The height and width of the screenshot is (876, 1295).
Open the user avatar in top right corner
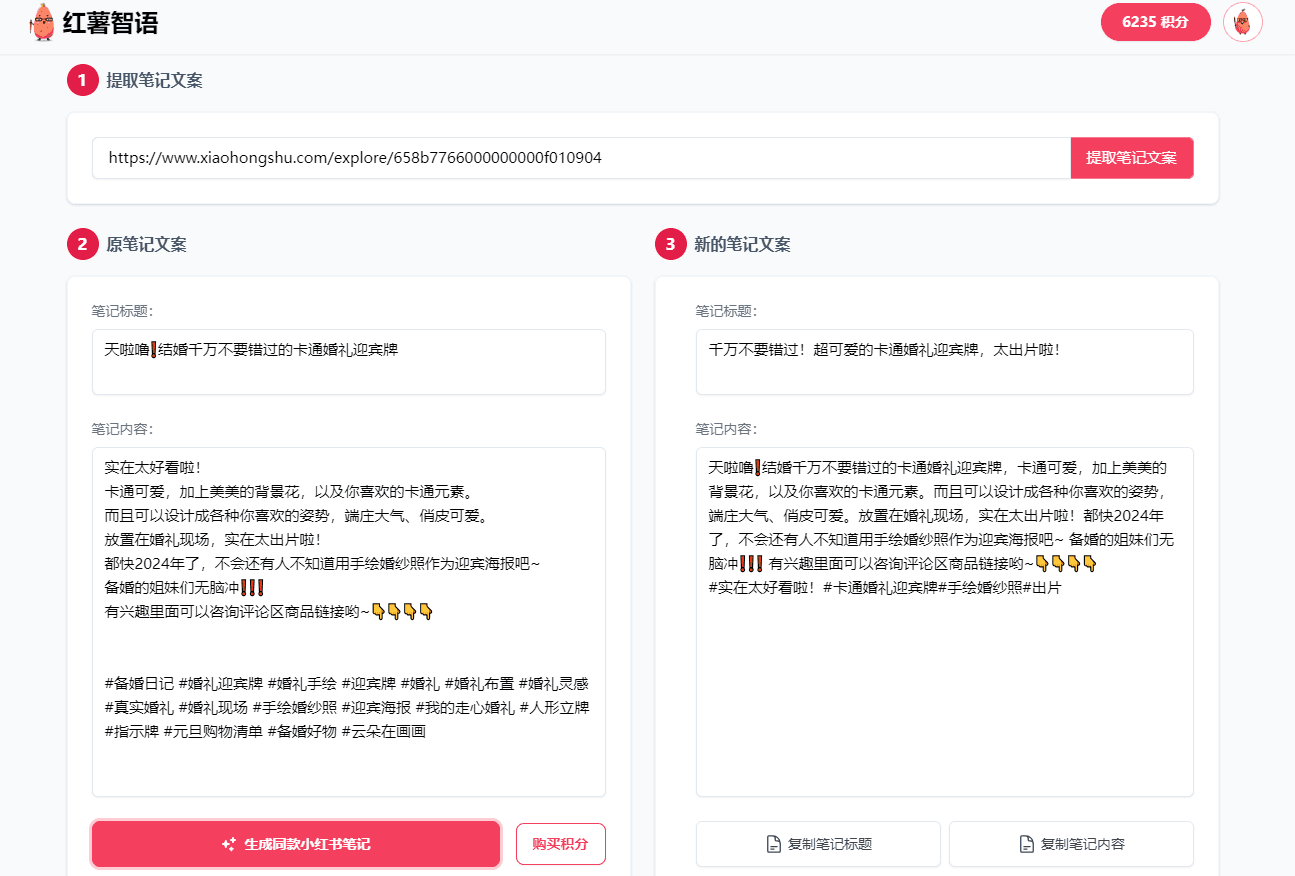coord(1243,21)
